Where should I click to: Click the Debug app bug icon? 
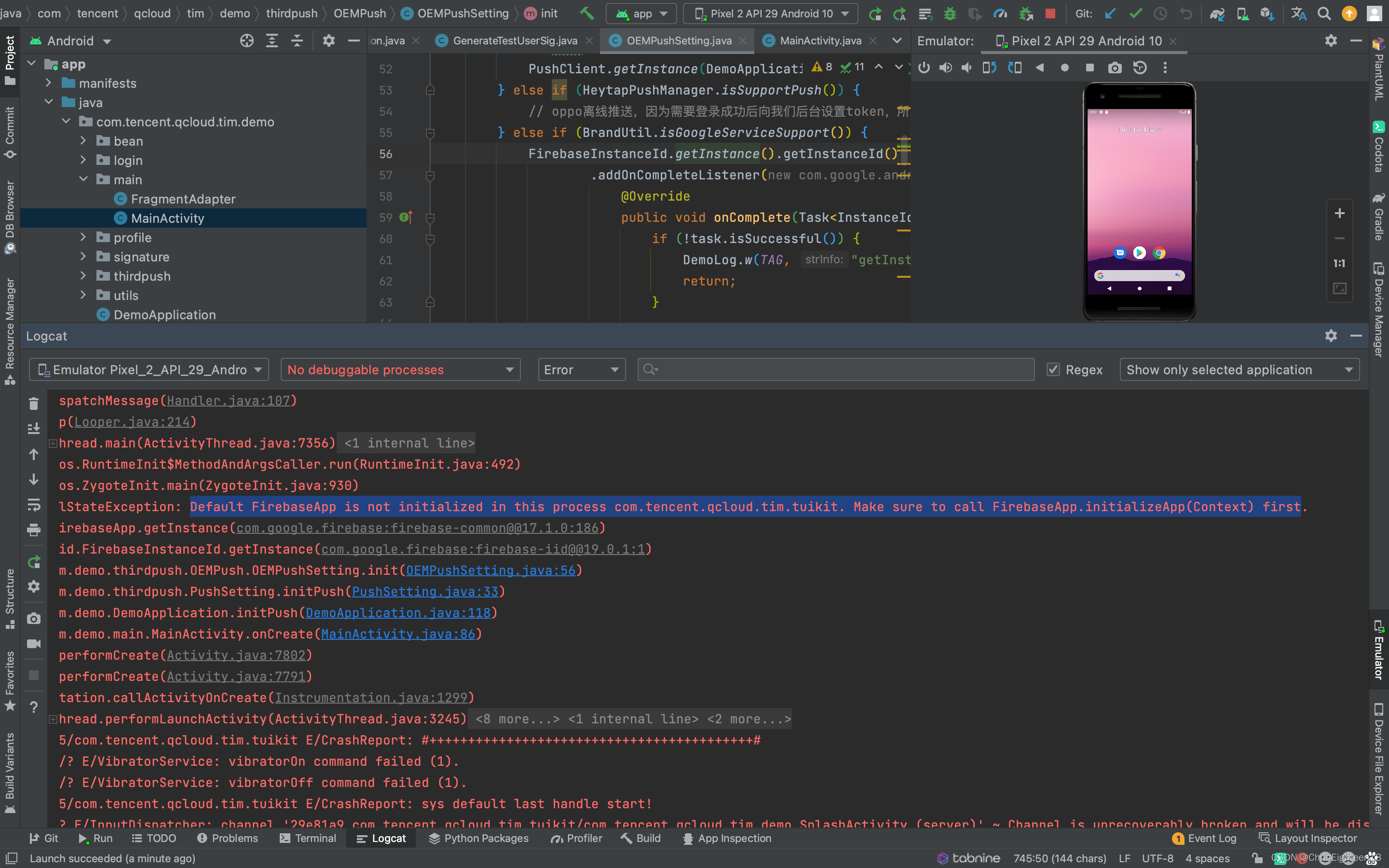950,13
